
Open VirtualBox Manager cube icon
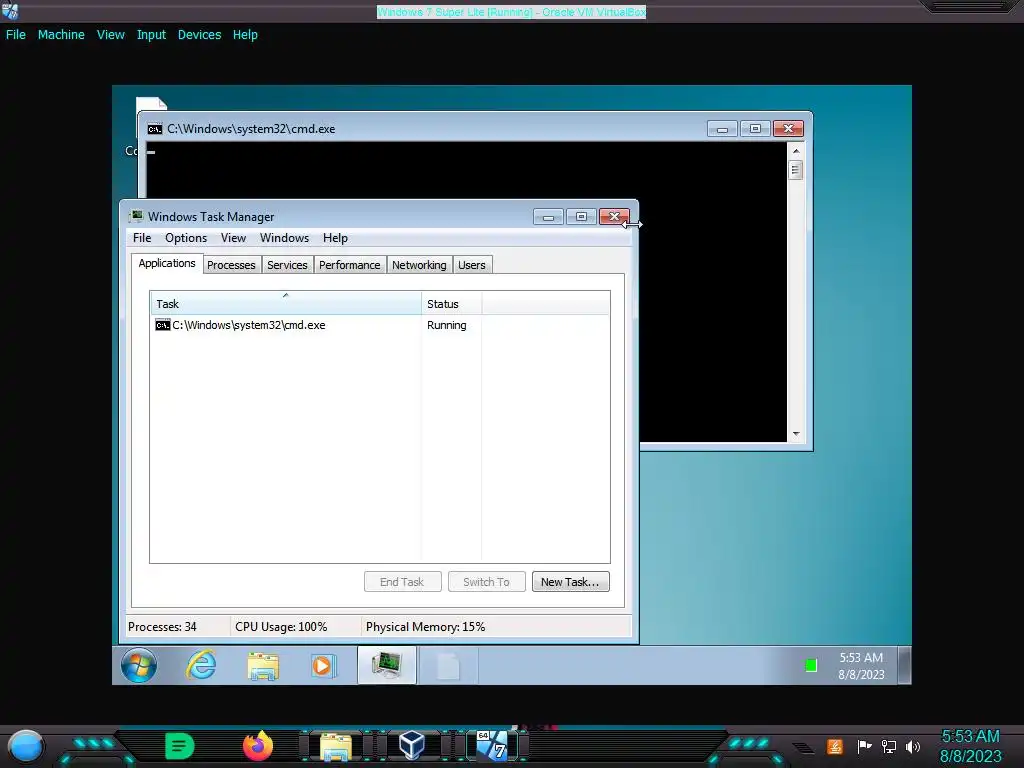pos(412,745)
